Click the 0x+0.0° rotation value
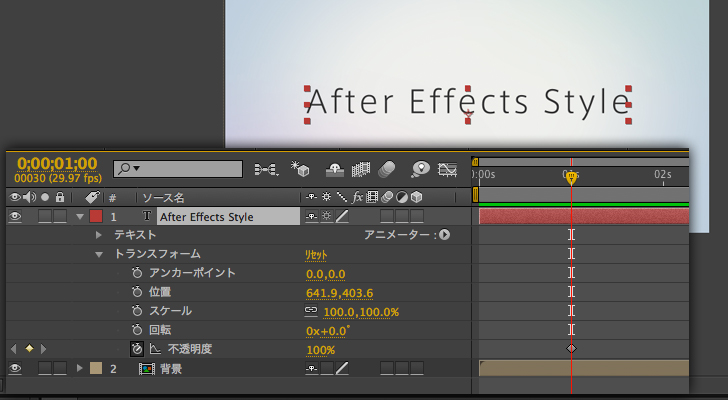728x400 pixels. click(x=328, y=331)
